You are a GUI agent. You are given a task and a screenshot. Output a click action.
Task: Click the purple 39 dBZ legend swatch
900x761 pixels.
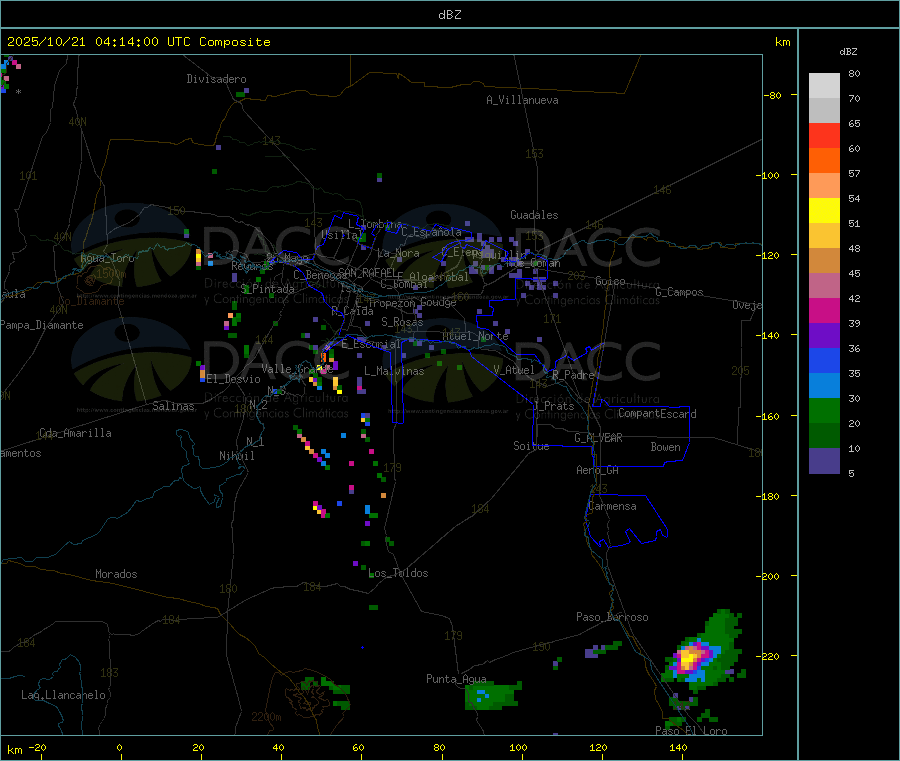tap(824, 335)
